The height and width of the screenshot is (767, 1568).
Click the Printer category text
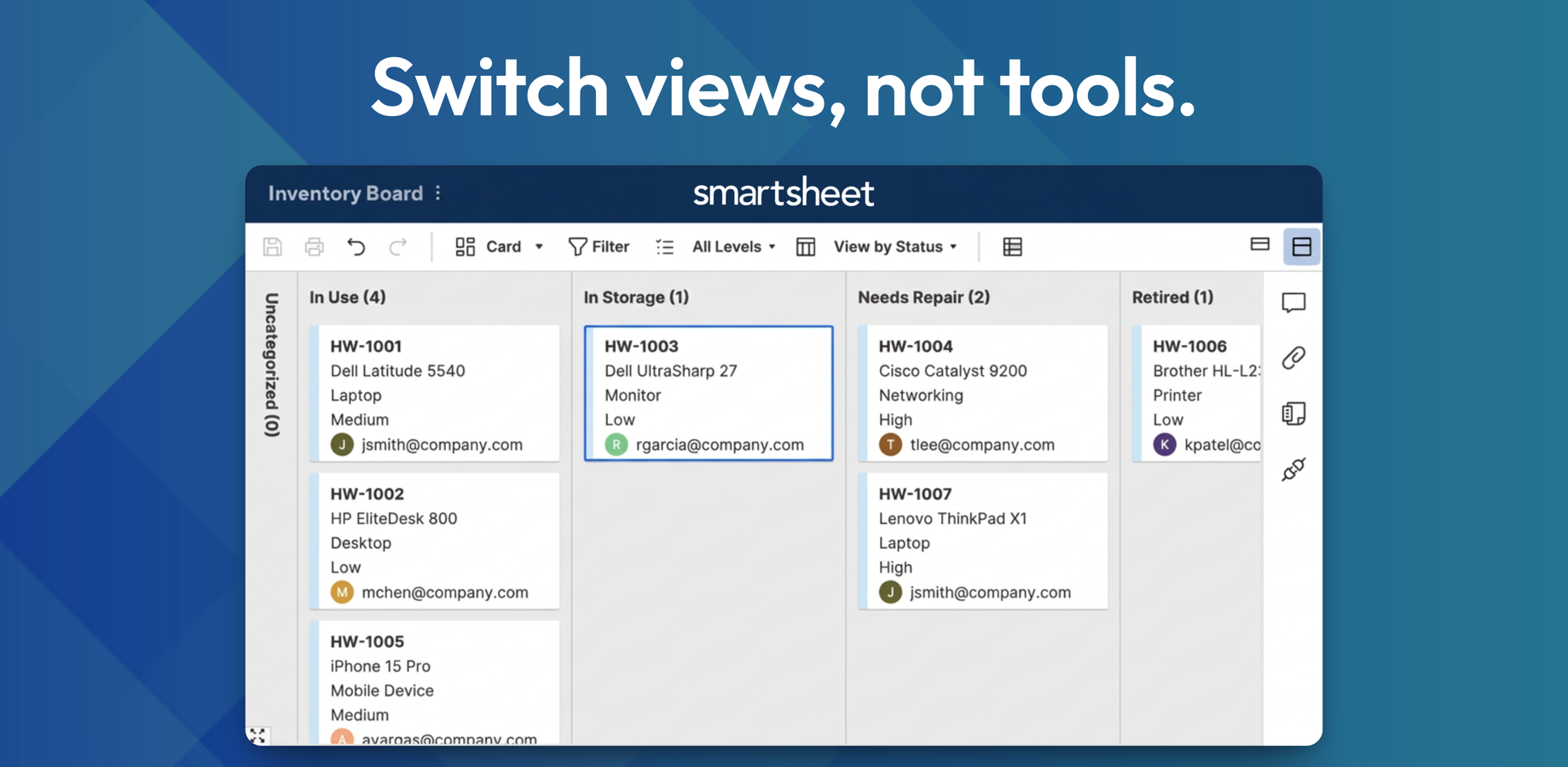[x=1177, y=395]
